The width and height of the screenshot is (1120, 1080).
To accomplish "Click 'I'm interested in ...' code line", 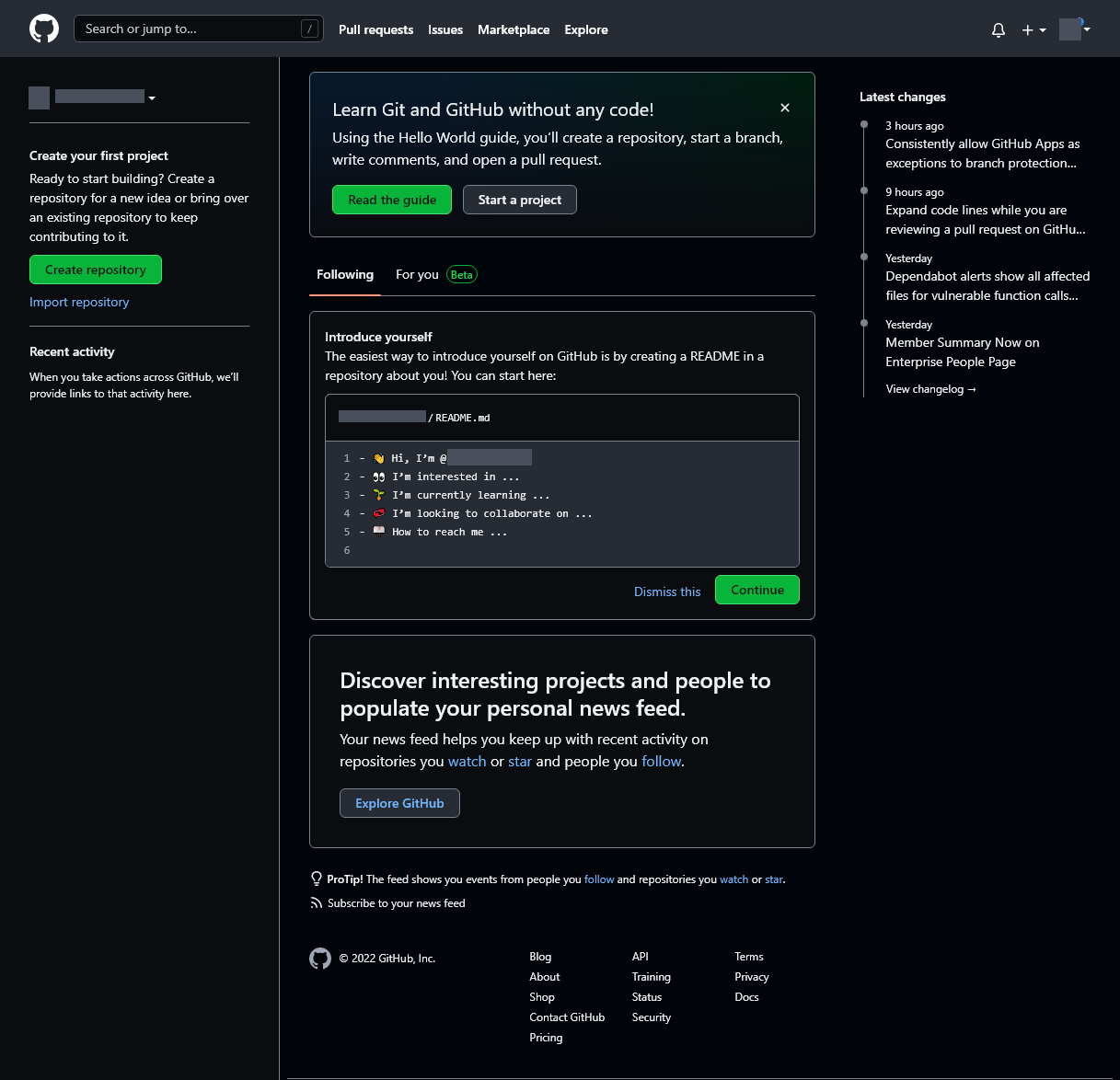I will click(456, 477).
